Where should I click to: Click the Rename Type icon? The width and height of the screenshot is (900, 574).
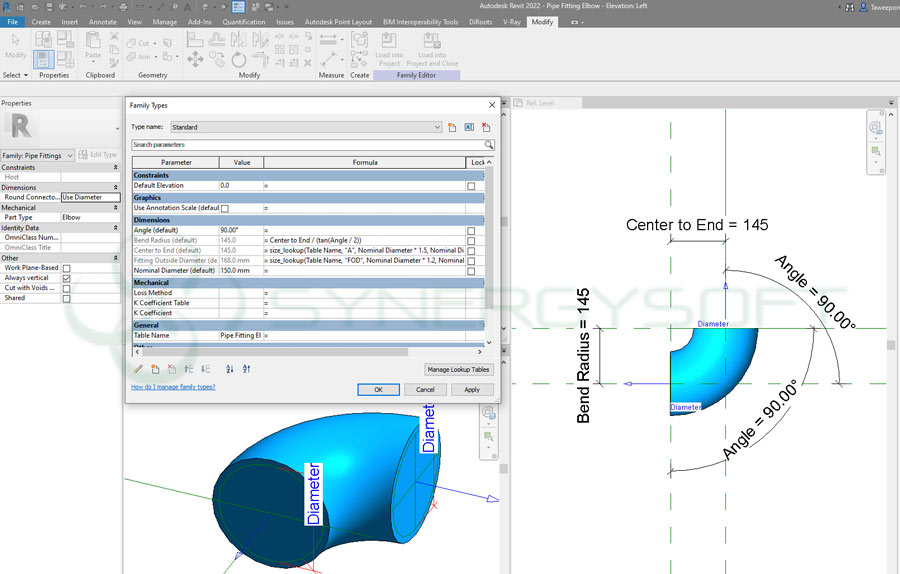[x=468, y=128]
